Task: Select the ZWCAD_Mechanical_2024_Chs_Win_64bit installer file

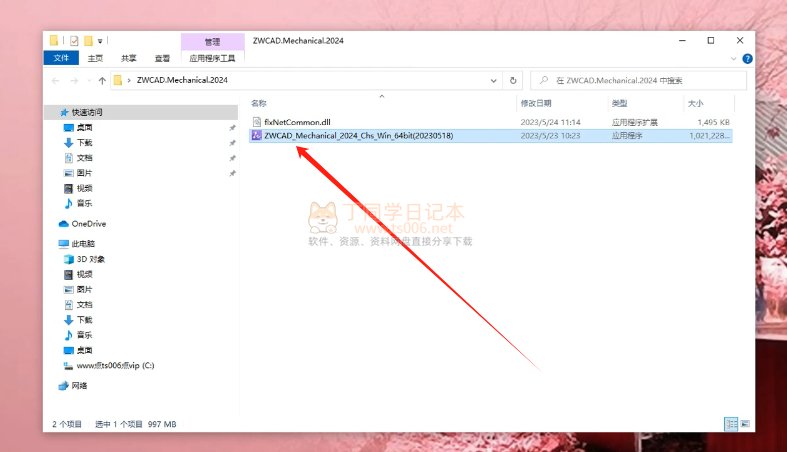Action: [x=359, y=135]
